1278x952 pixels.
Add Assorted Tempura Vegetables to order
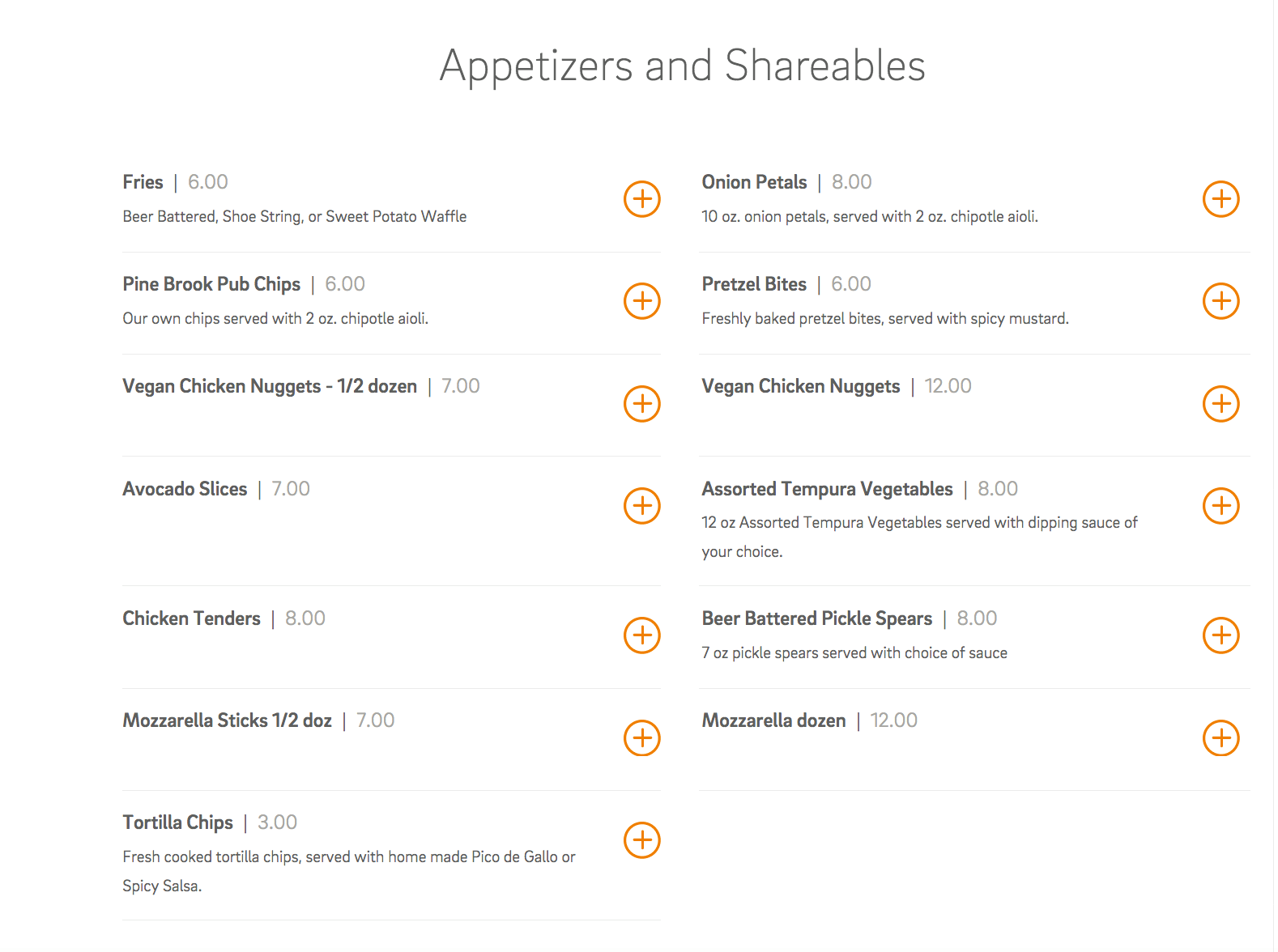[x=1220, y=506]
